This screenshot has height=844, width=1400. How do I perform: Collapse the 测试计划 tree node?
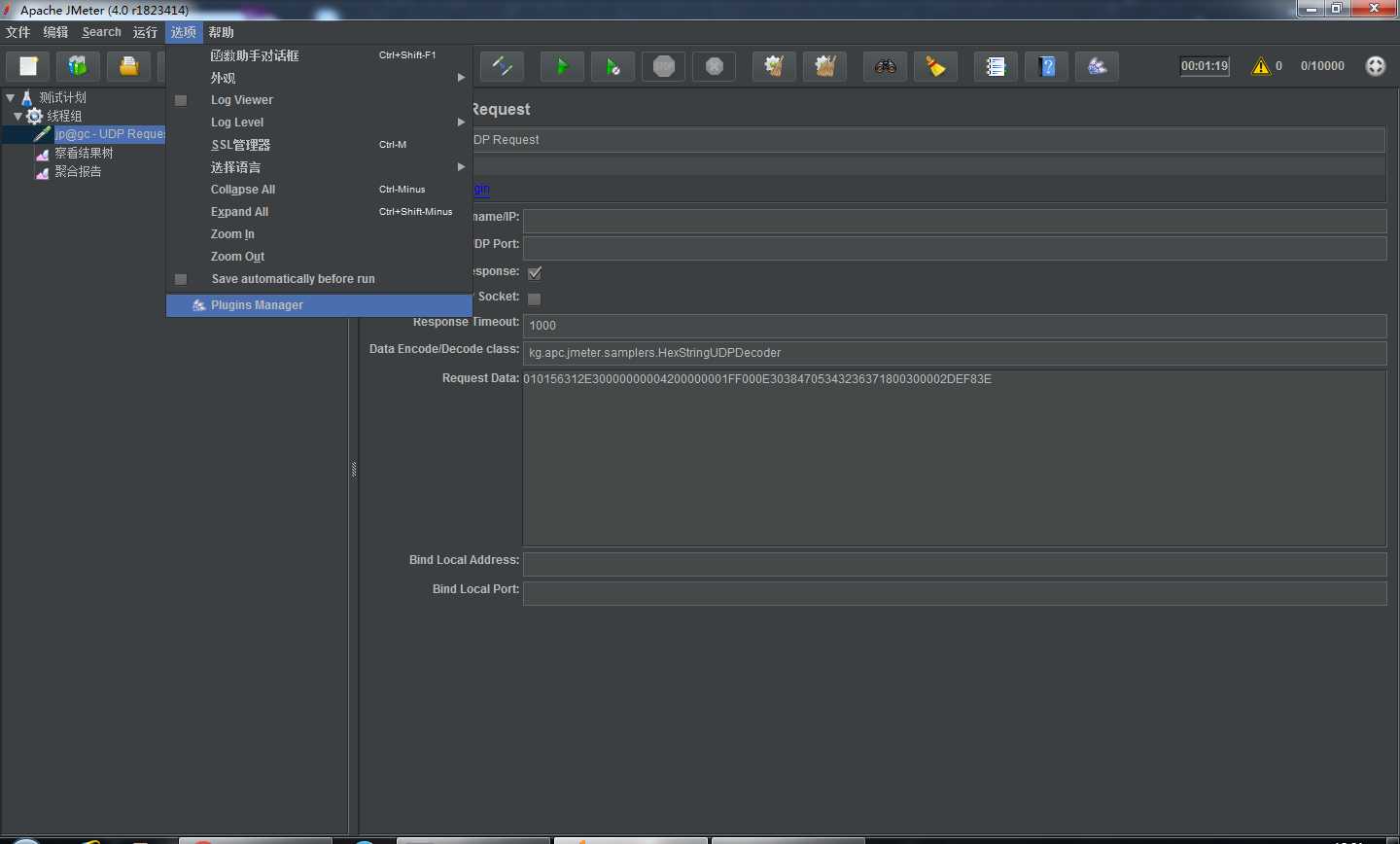[x=10, y=97]
